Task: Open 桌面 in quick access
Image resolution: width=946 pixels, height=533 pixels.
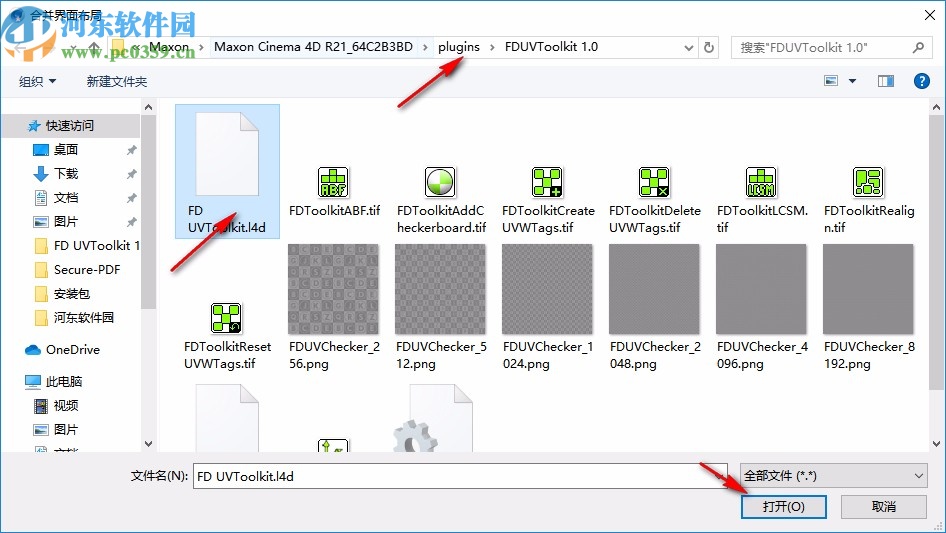Action: [66, 149]
